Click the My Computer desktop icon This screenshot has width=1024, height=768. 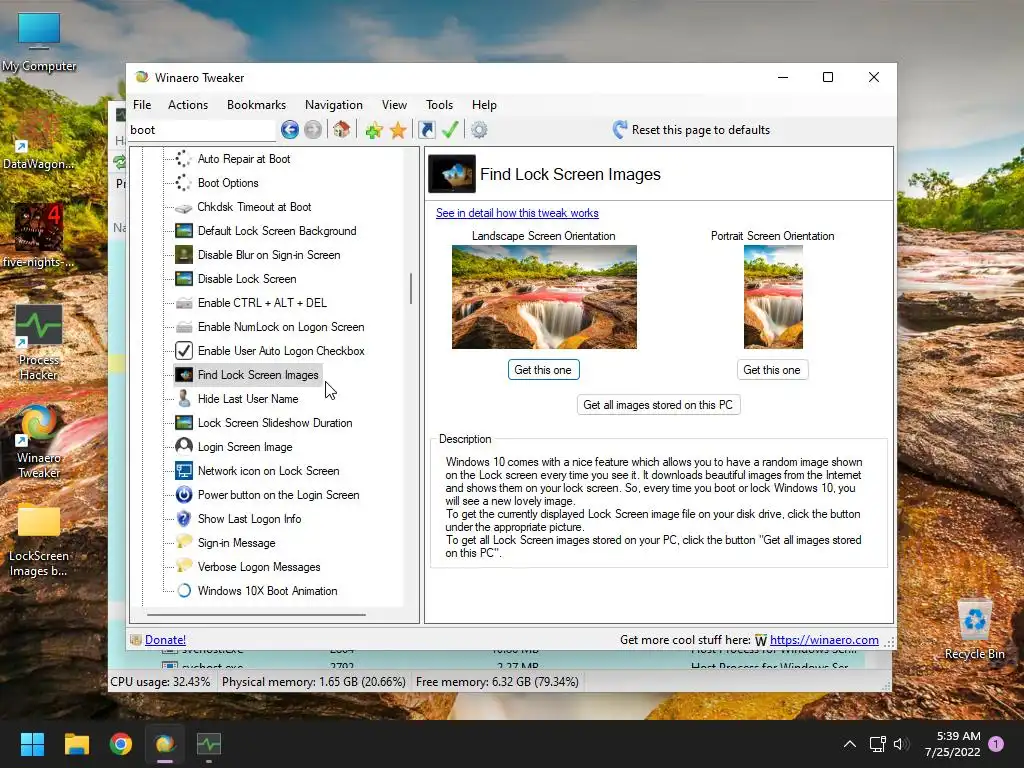[39, 42]
